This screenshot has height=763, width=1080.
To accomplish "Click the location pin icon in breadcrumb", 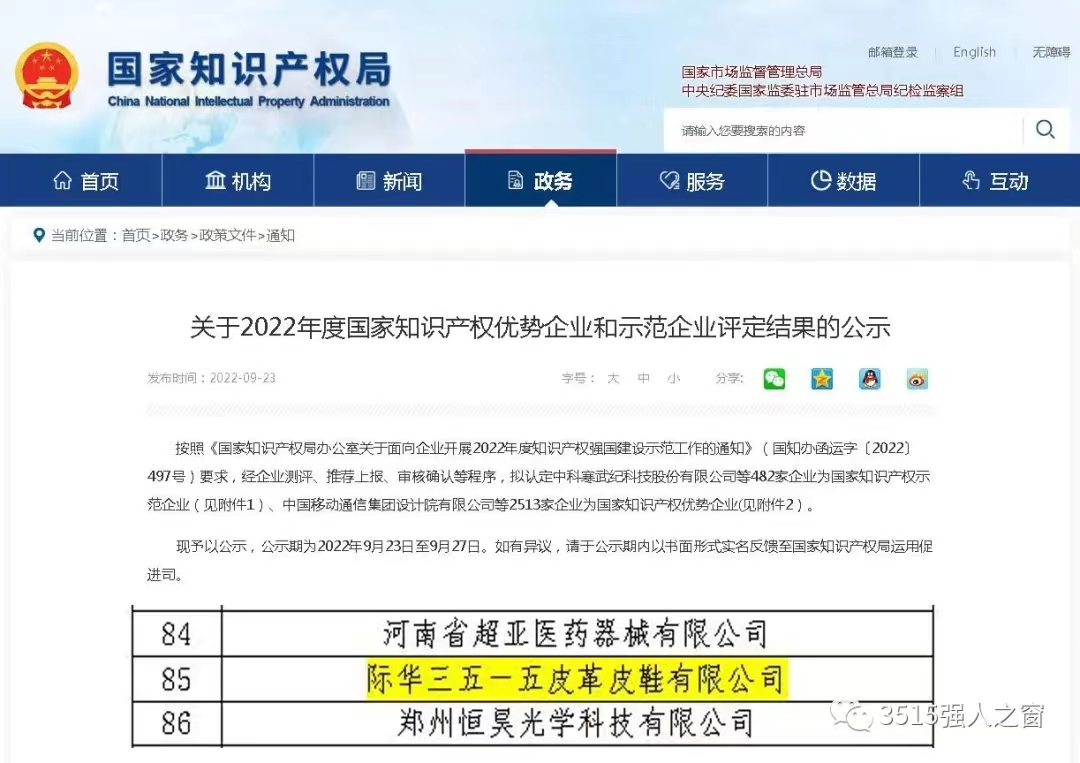I will pos(39,236).
